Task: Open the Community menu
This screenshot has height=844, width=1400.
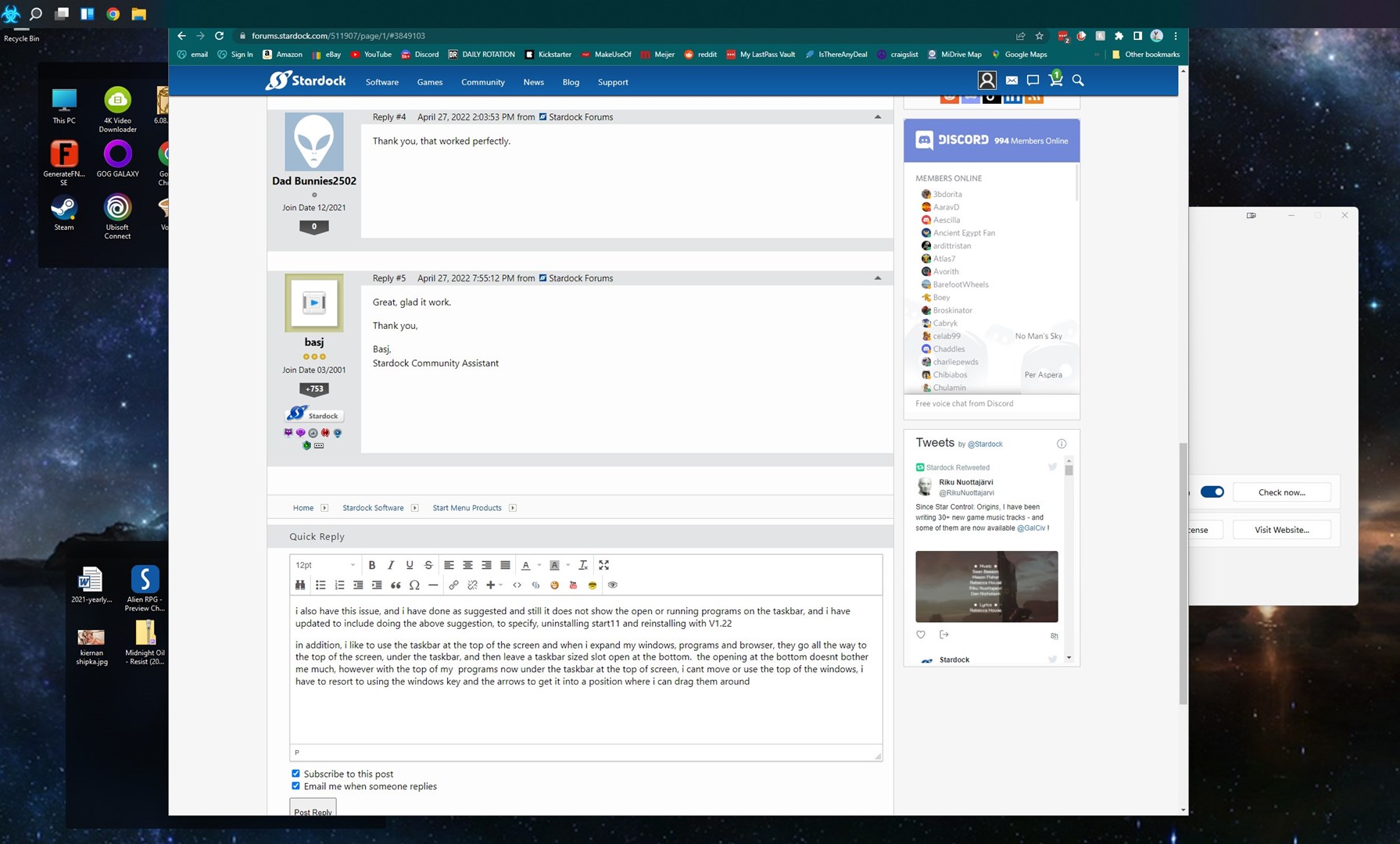Action: click(483, 82)
